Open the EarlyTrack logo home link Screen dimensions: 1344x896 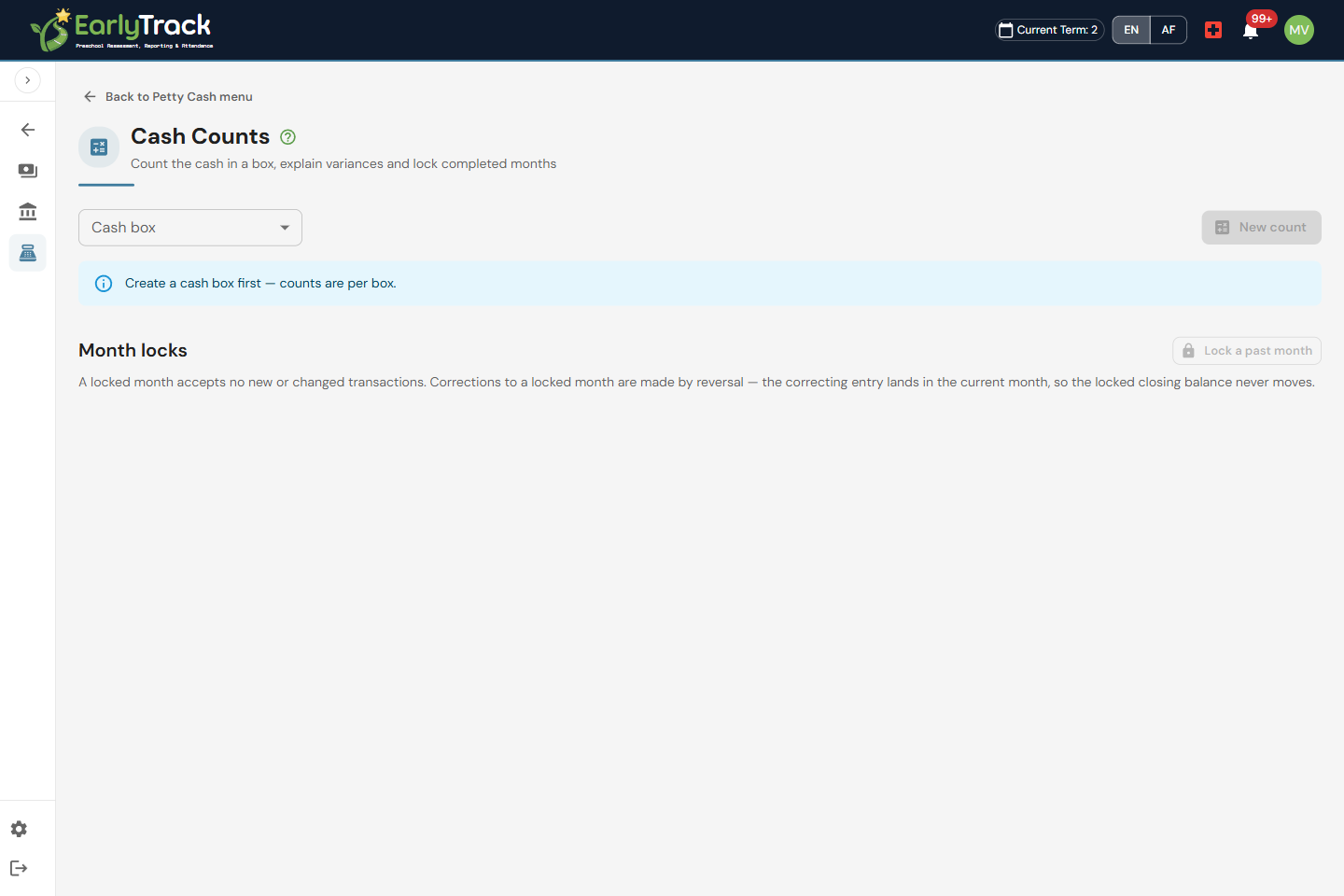(x=121, y=30)
